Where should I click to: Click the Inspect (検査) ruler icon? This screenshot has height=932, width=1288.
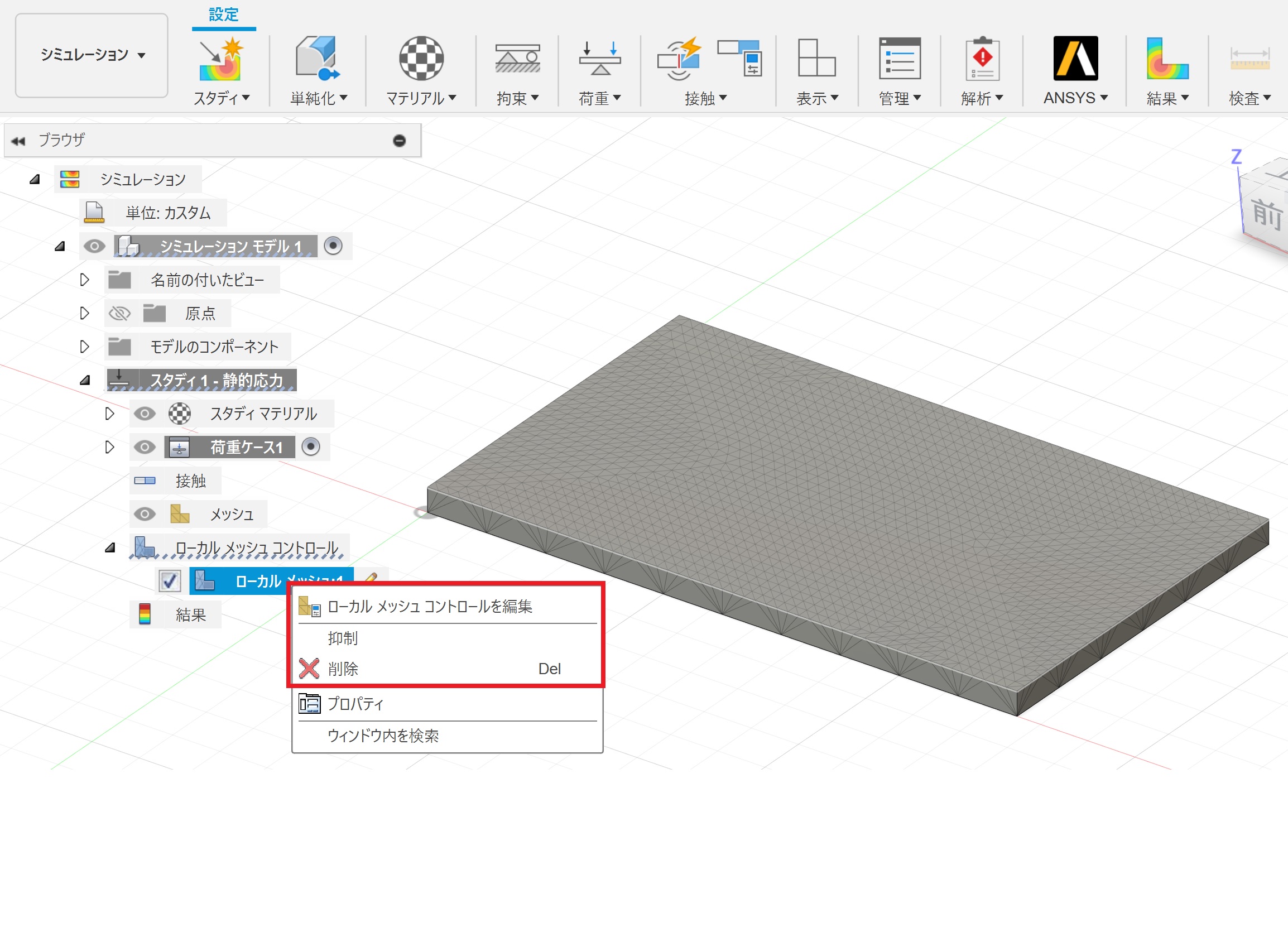(1250, 59)
